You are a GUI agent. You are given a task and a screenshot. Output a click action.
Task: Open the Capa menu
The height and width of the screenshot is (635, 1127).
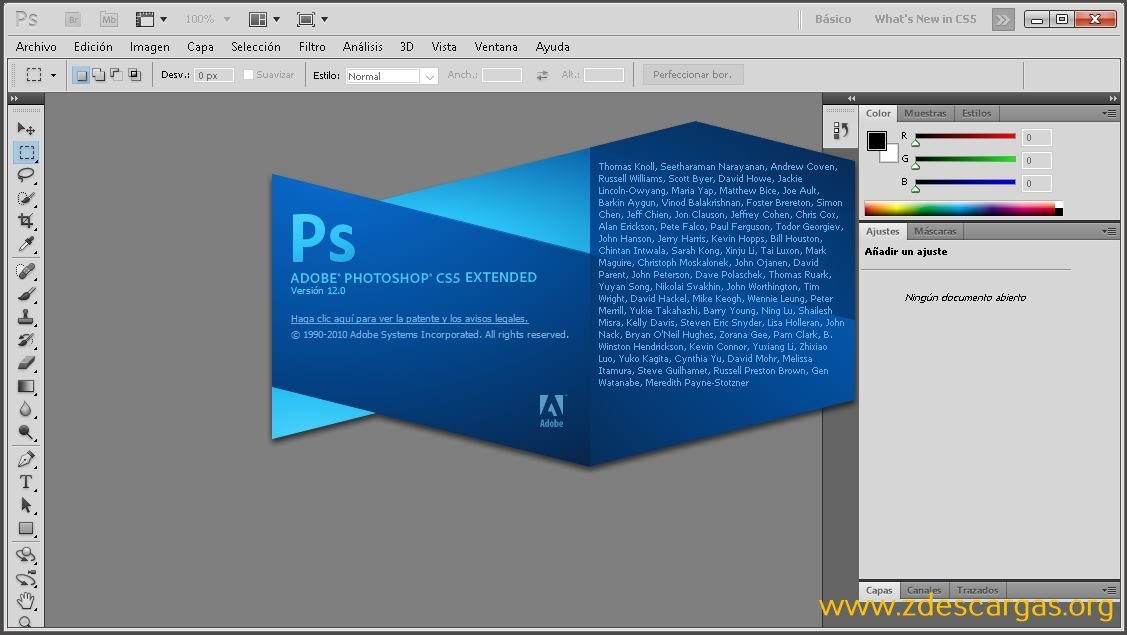200,47
